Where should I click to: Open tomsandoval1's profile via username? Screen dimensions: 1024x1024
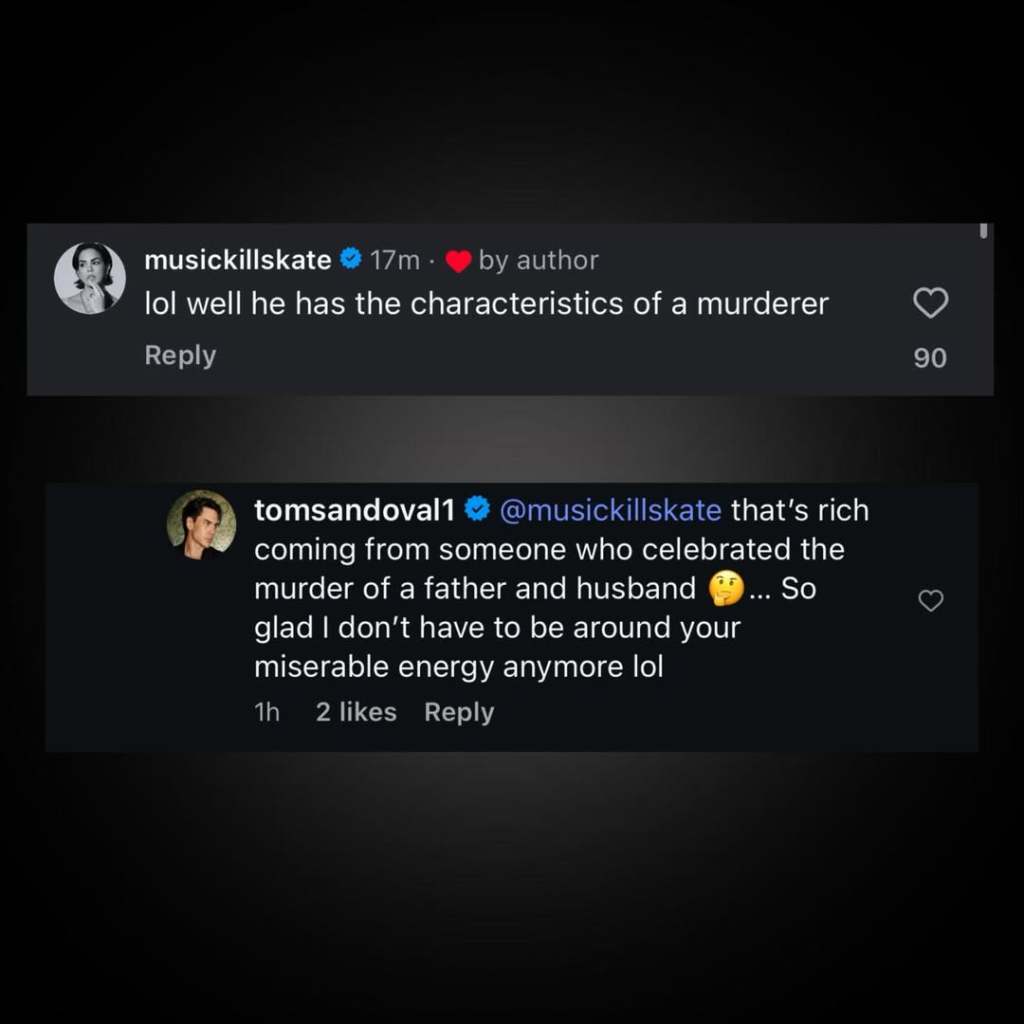tap(351, 510)
